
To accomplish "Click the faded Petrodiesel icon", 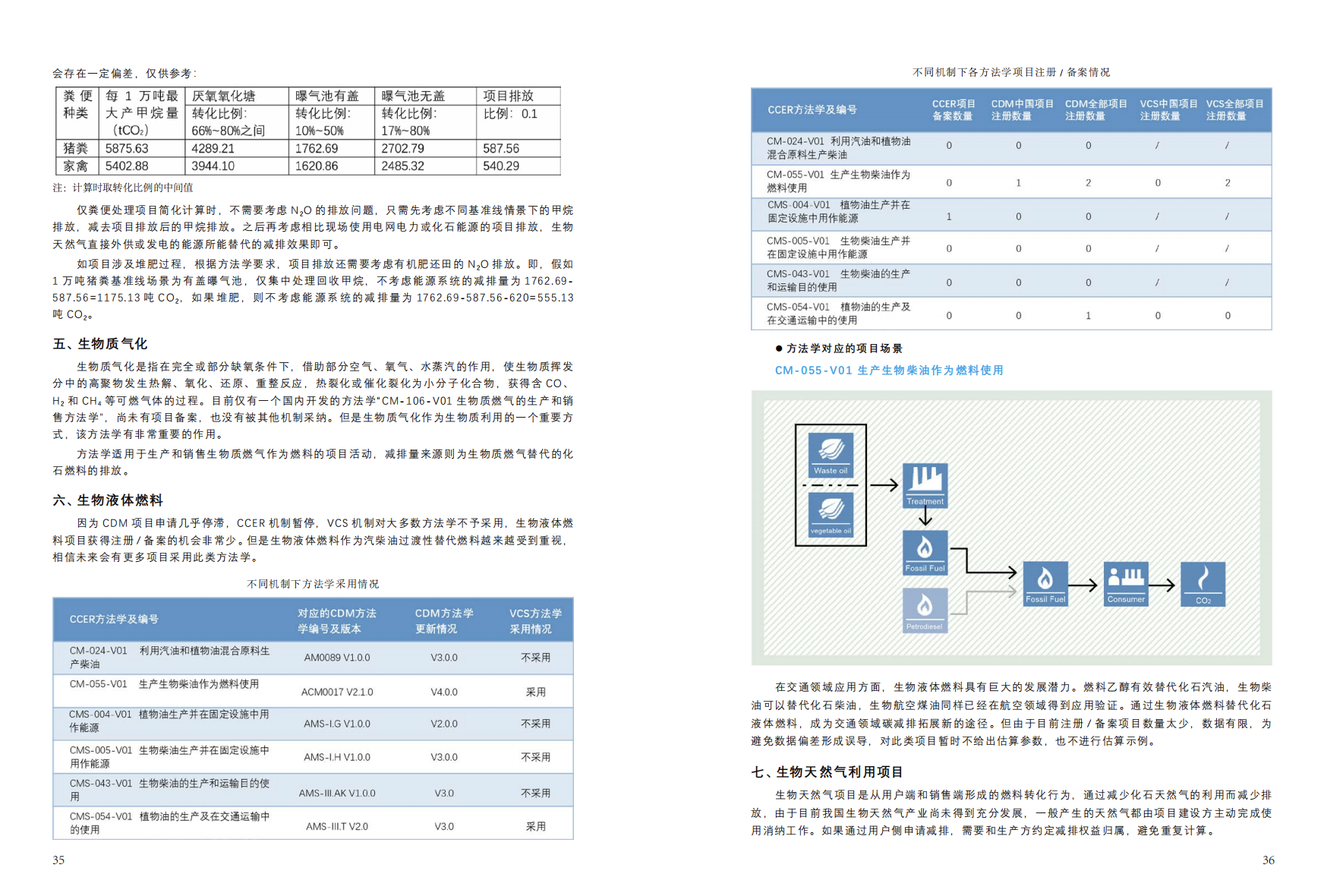I will tap(925, 610).
